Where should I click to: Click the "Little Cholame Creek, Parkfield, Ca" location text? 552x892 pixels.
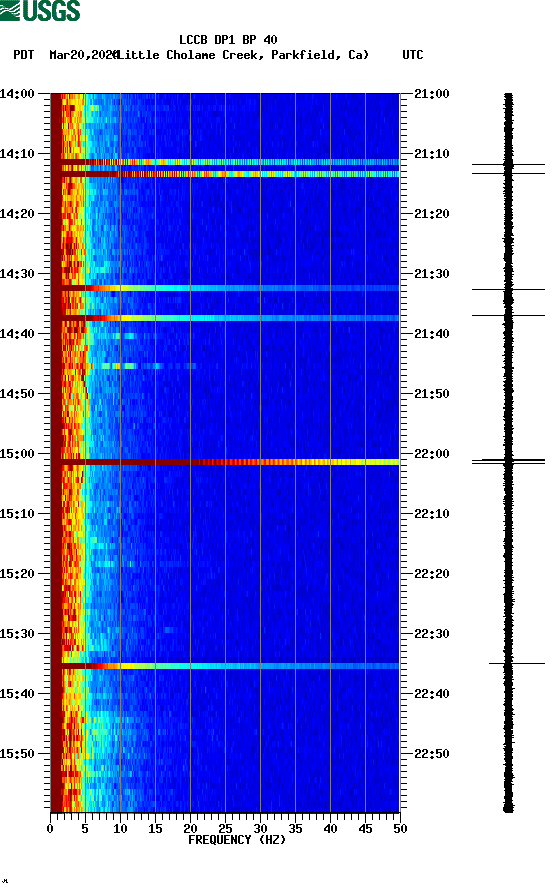243,55
